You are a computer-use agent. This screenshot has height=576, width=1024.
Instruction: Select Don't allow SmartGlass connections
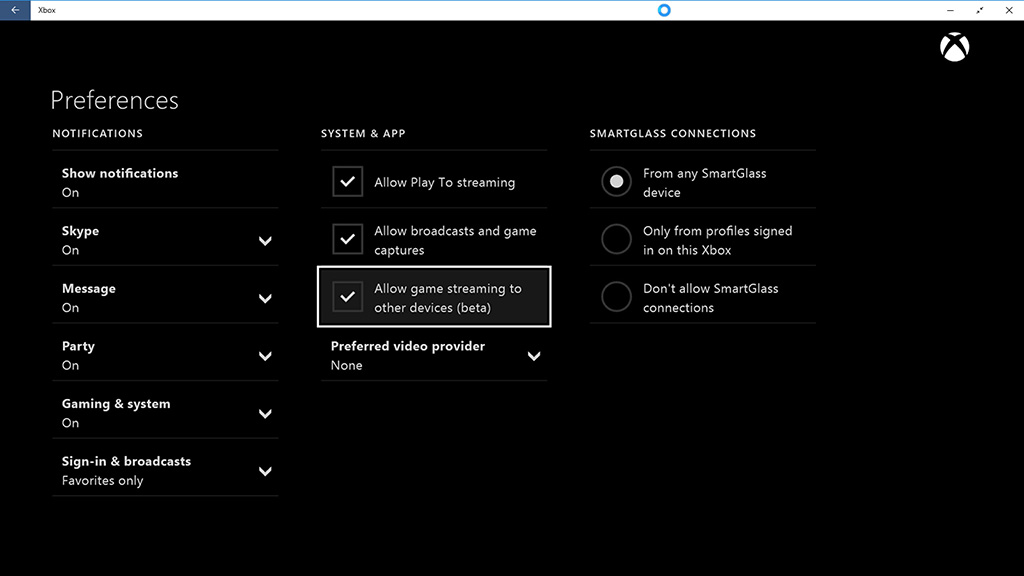click(617, 298)
